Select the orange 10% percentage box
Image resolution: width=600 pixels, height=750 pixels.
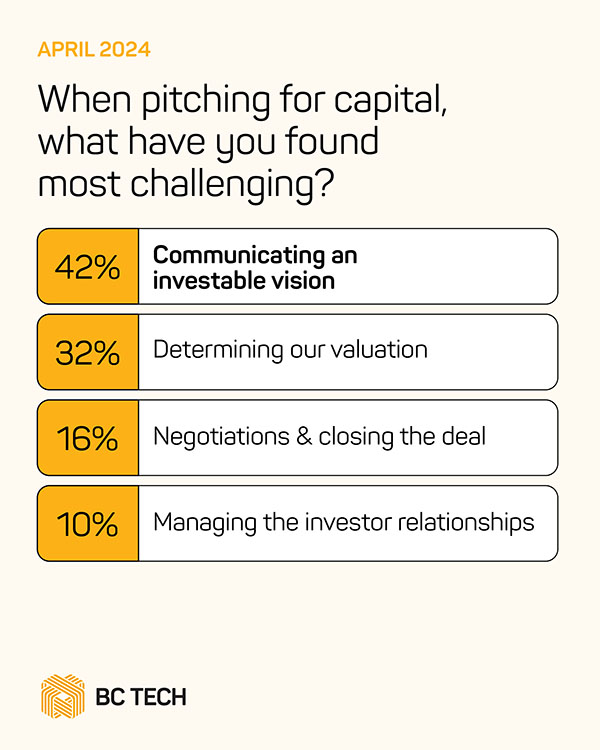[88, 523]
